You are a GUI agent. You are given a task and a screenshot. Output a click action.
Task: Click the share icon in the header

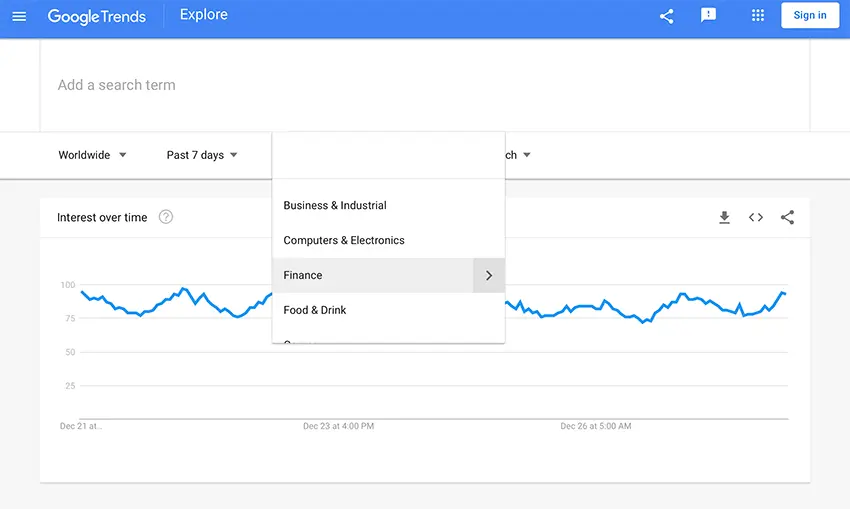667,16
